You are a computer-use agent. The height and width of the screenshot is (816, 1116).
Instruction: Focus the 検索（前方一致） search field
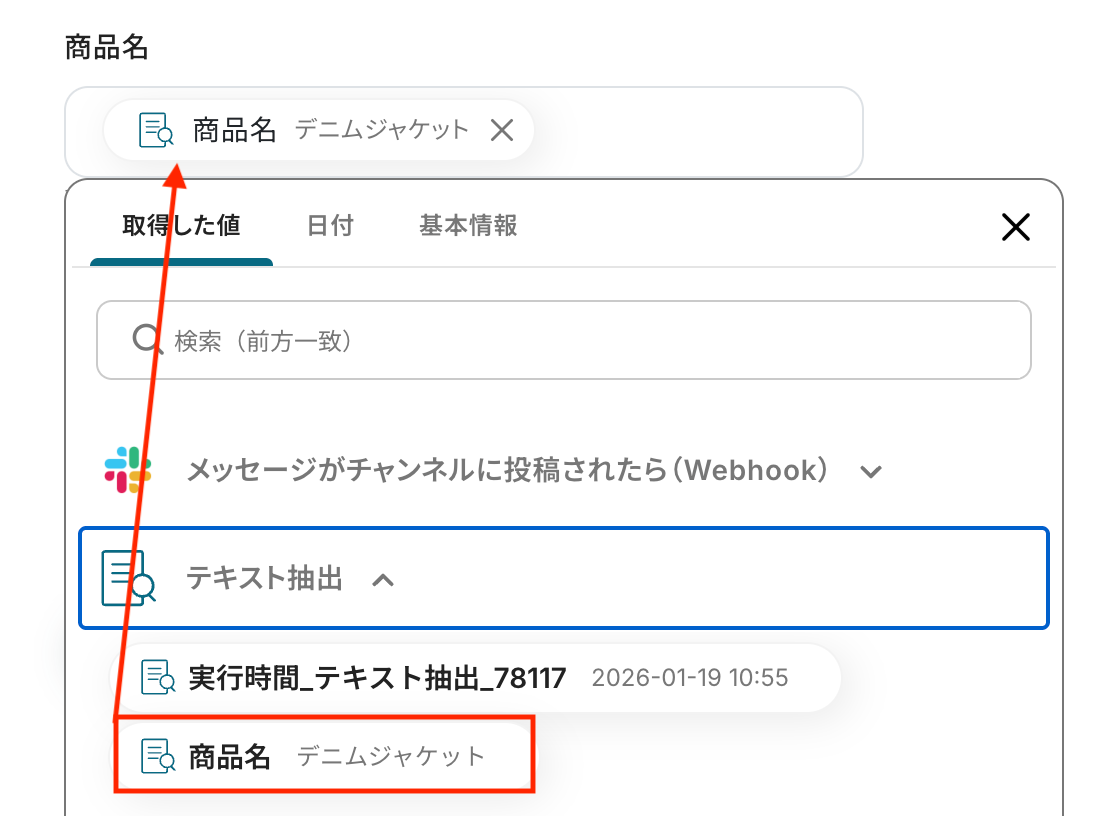coord(564,340)
